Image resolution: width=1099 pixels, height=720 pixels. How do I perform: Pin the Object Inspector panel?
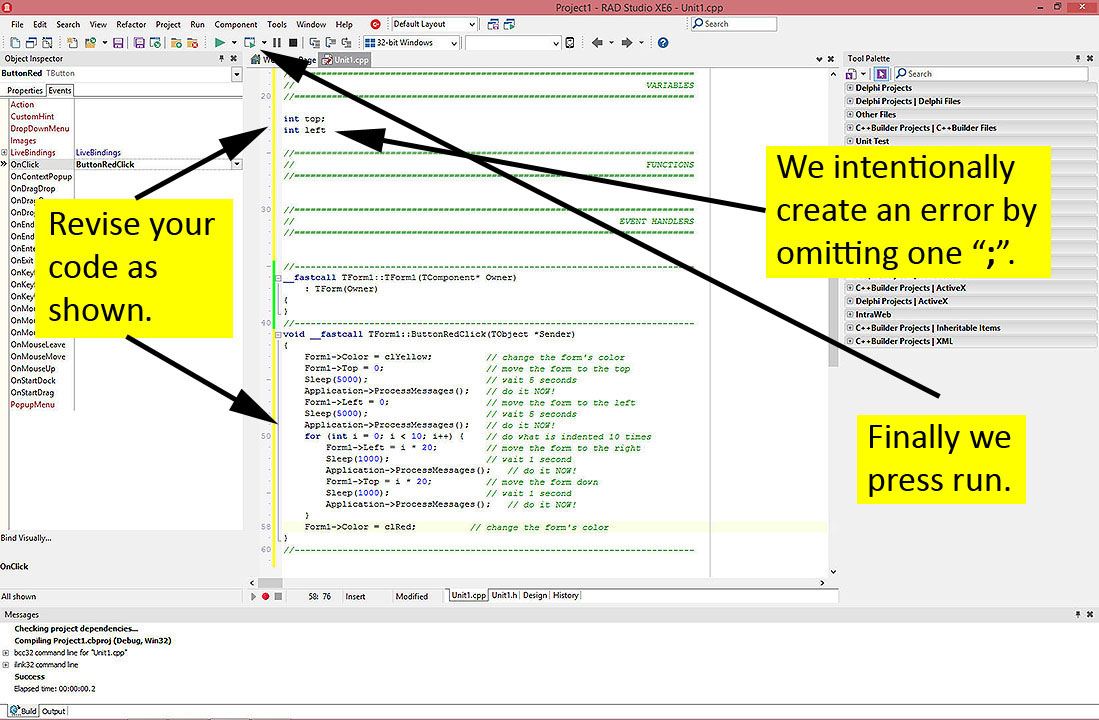(221, 59)
